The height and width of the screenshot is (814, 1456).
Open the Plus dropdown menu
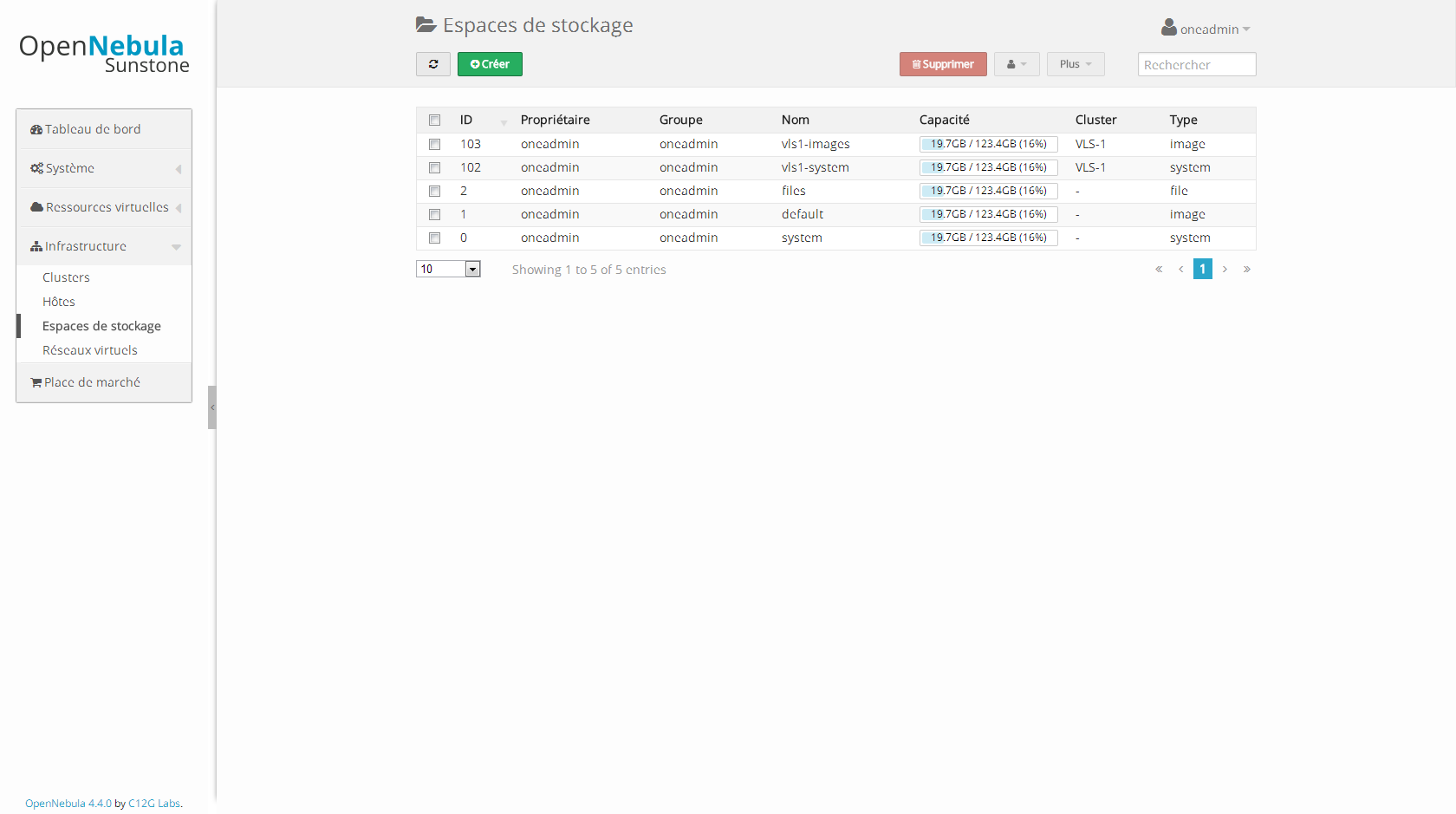(x=1076, y=64)
